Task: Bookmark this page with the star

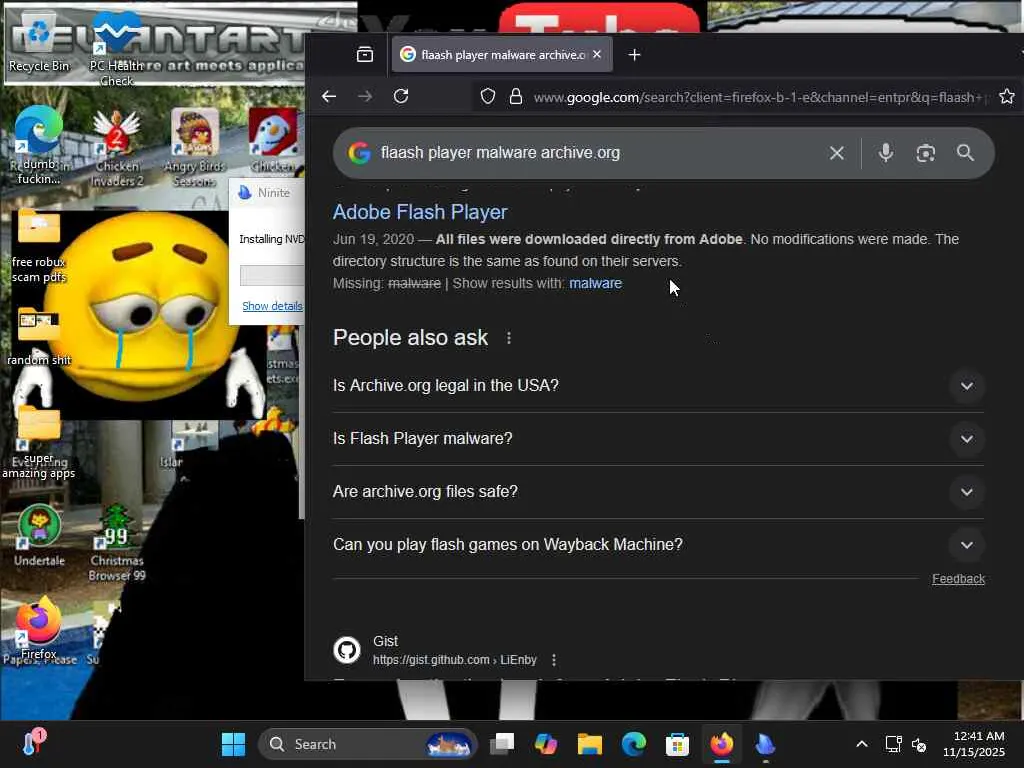Action: tap(1006, 97)
